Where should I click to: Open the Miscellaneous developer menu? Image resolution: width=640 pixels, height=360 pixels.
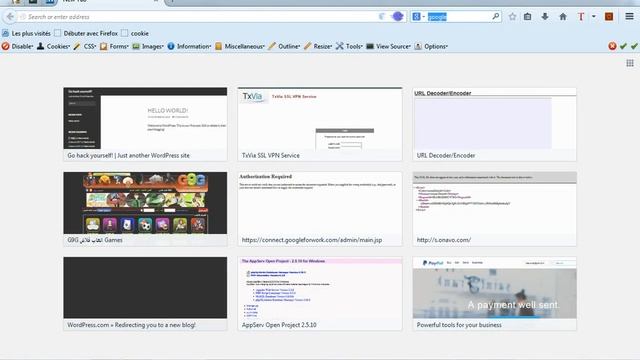(x=240, y=47)
